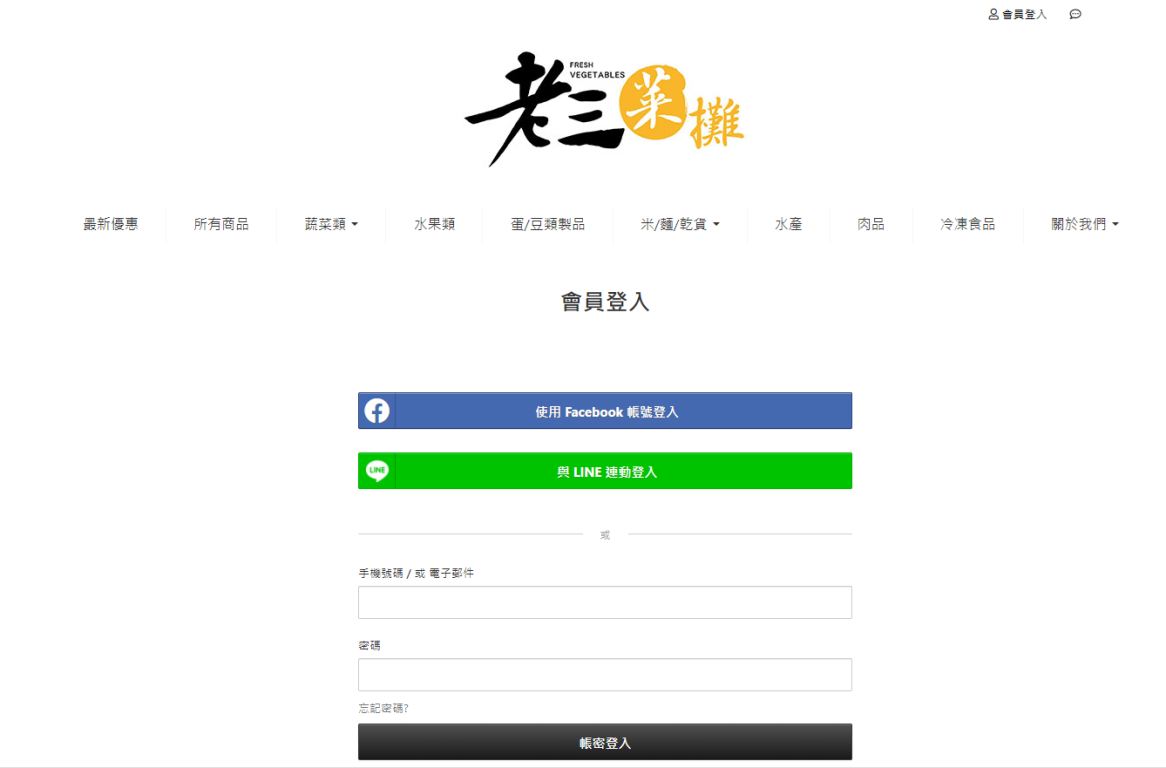Open the 水果類 category

(x=434, y=224)
